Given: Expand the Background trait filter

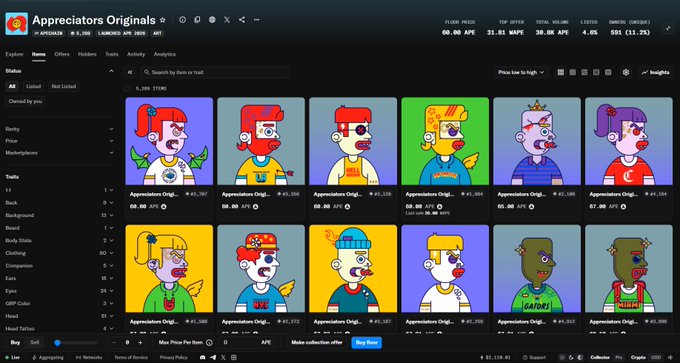Looking at the screenshot, I should point(59,215).
